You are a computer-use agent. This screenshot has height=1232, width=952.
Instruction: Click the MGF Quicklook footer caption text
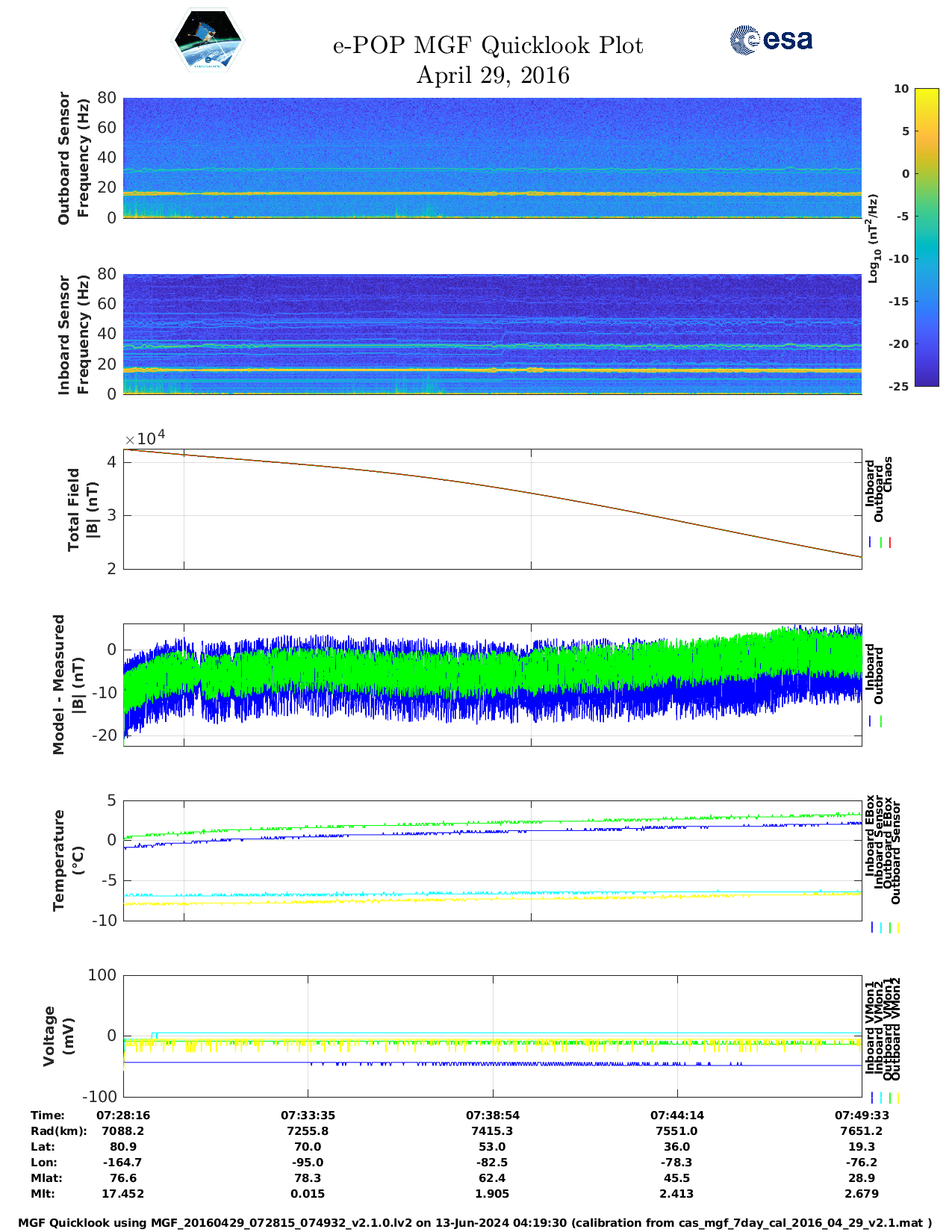click(x=475, y=1222)
